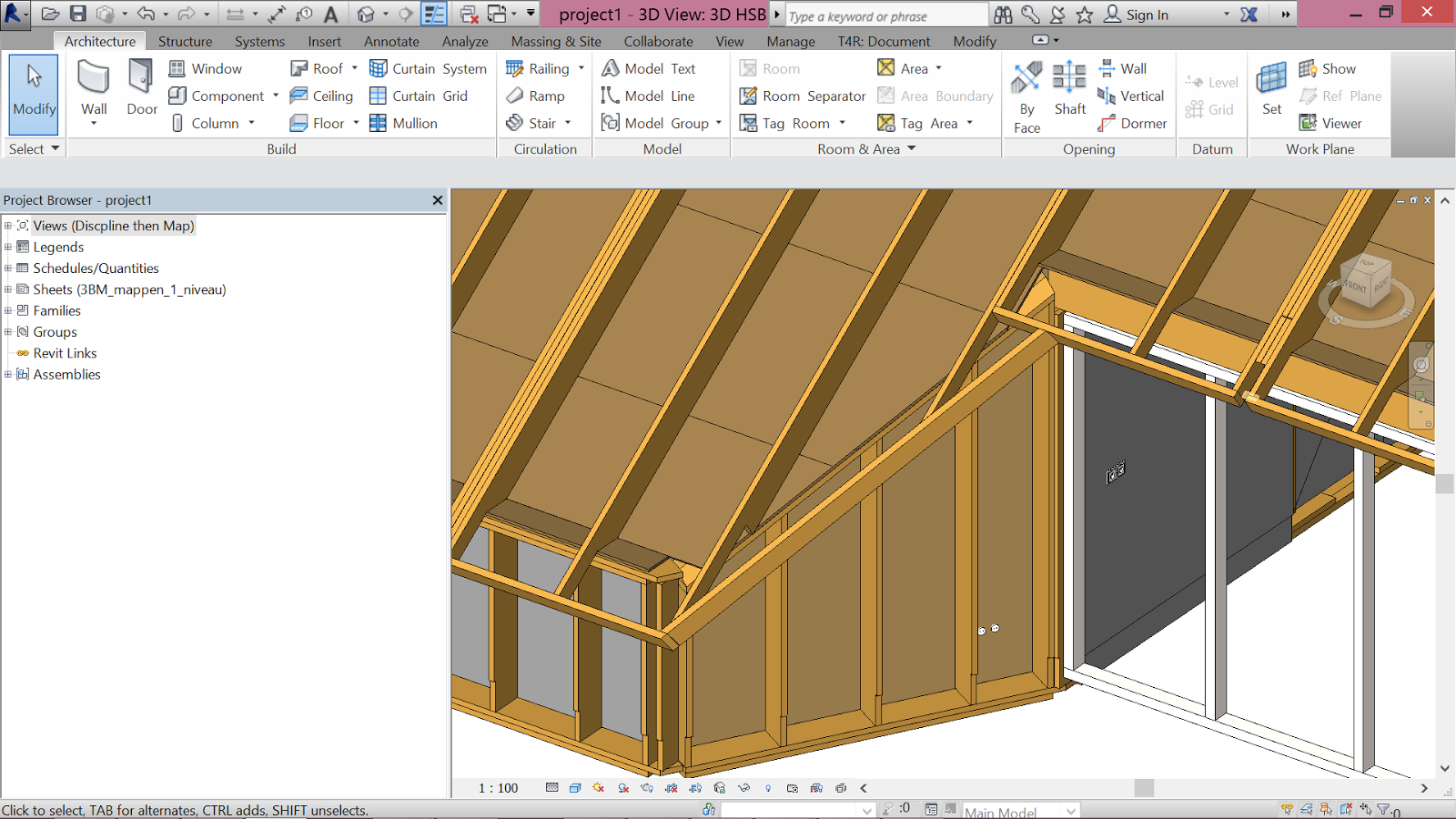Select Revit Links in Project Browser
This screenshot has height=819, width=1456.
pos(65,353)
